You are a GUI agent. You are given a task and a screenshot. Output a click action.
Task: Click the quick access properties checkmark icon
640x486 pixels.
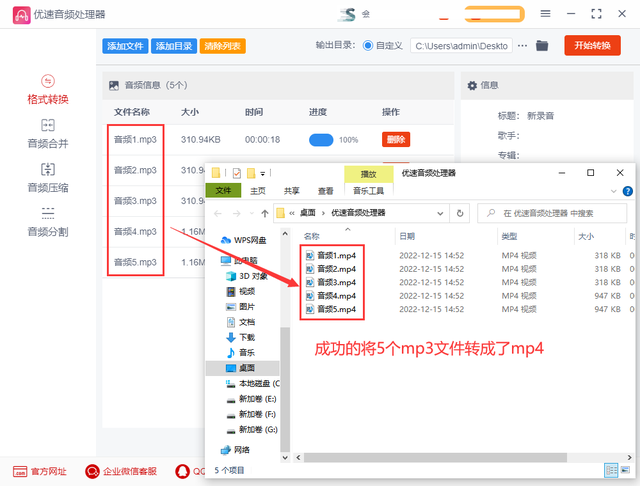[237, 173]
